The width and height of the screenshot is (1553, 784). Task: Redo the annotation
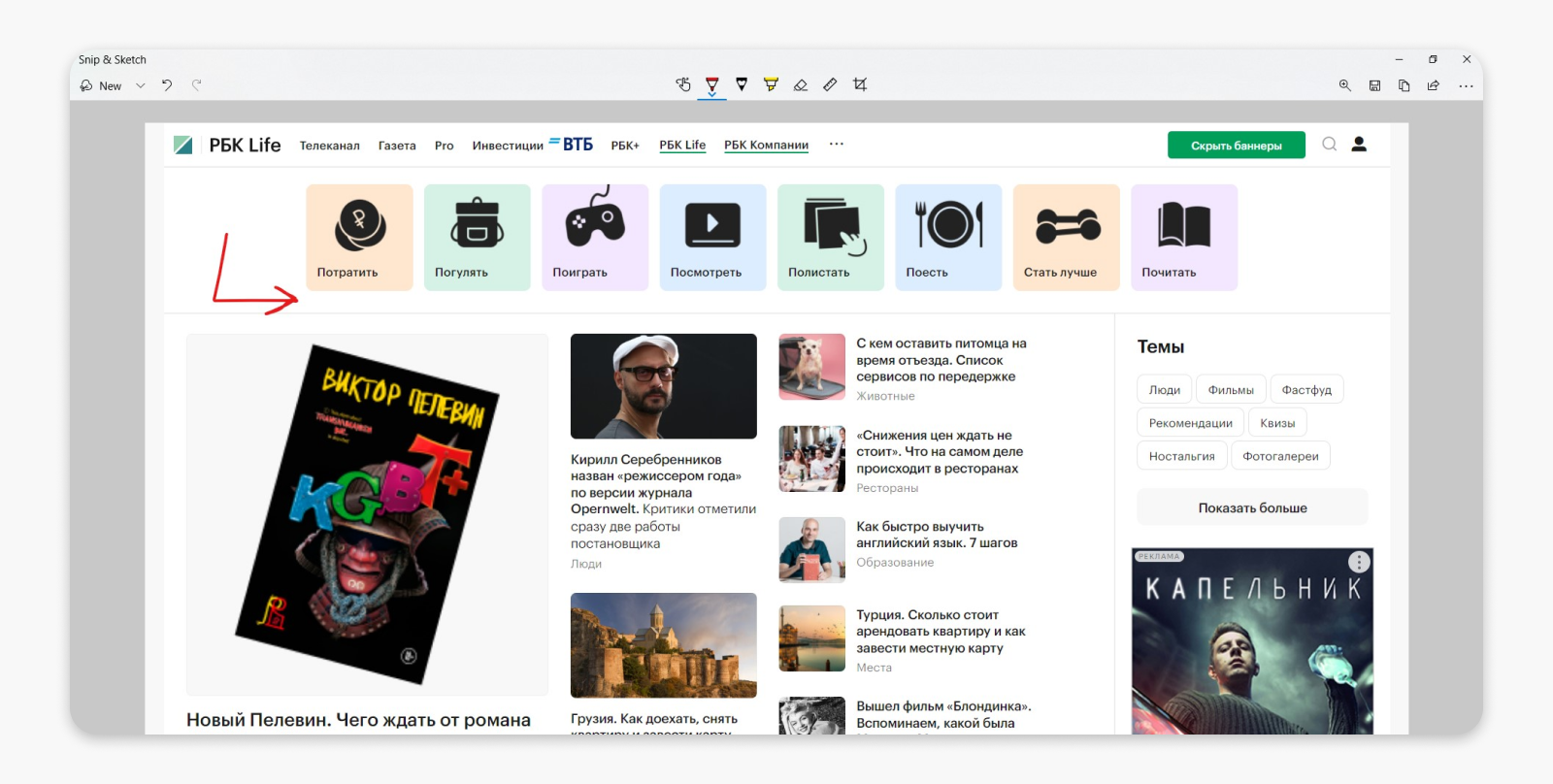[x=197, y=85]
